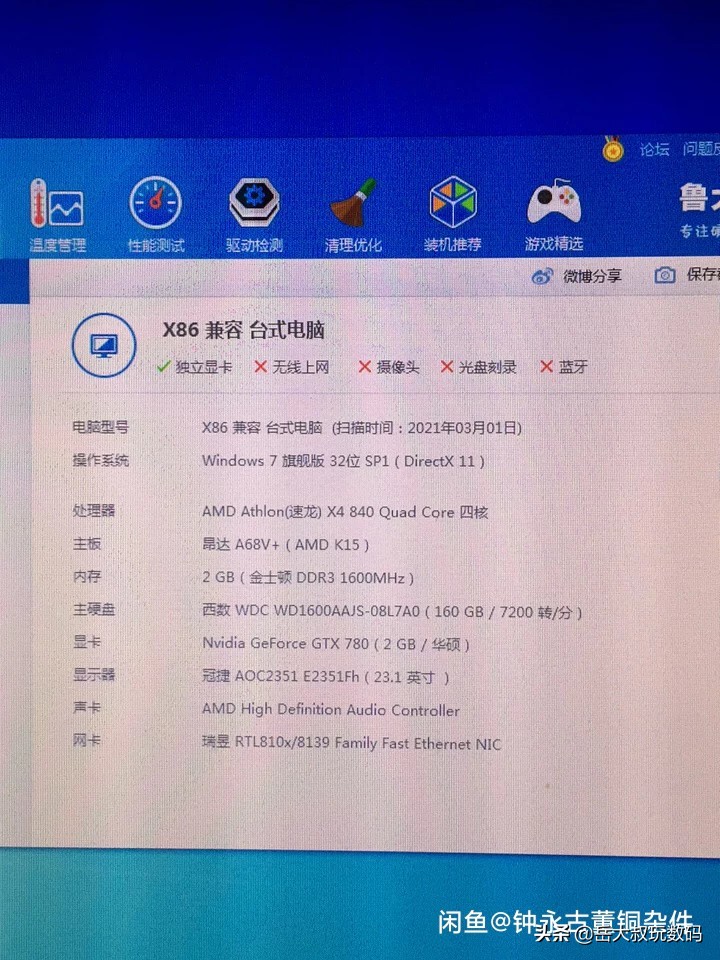Screen dimensions: 720x960
Task: Click scan time 2021年03月01日 text
Action: [427, 427]
